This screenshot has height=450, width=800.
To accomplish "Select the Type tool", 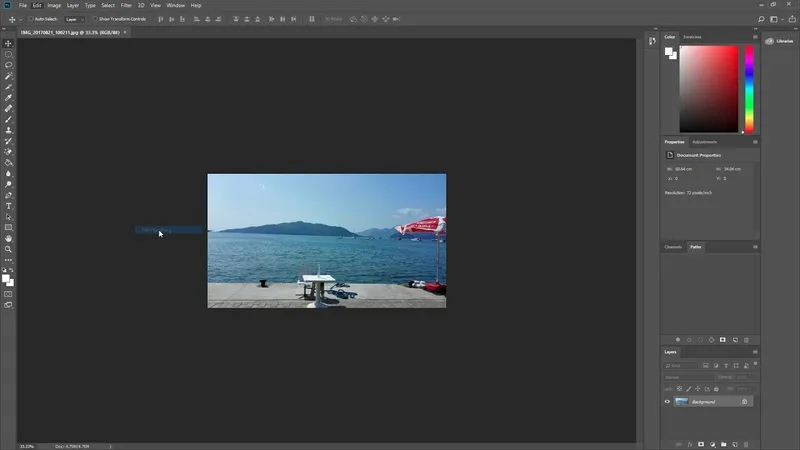I will (9, 205).
